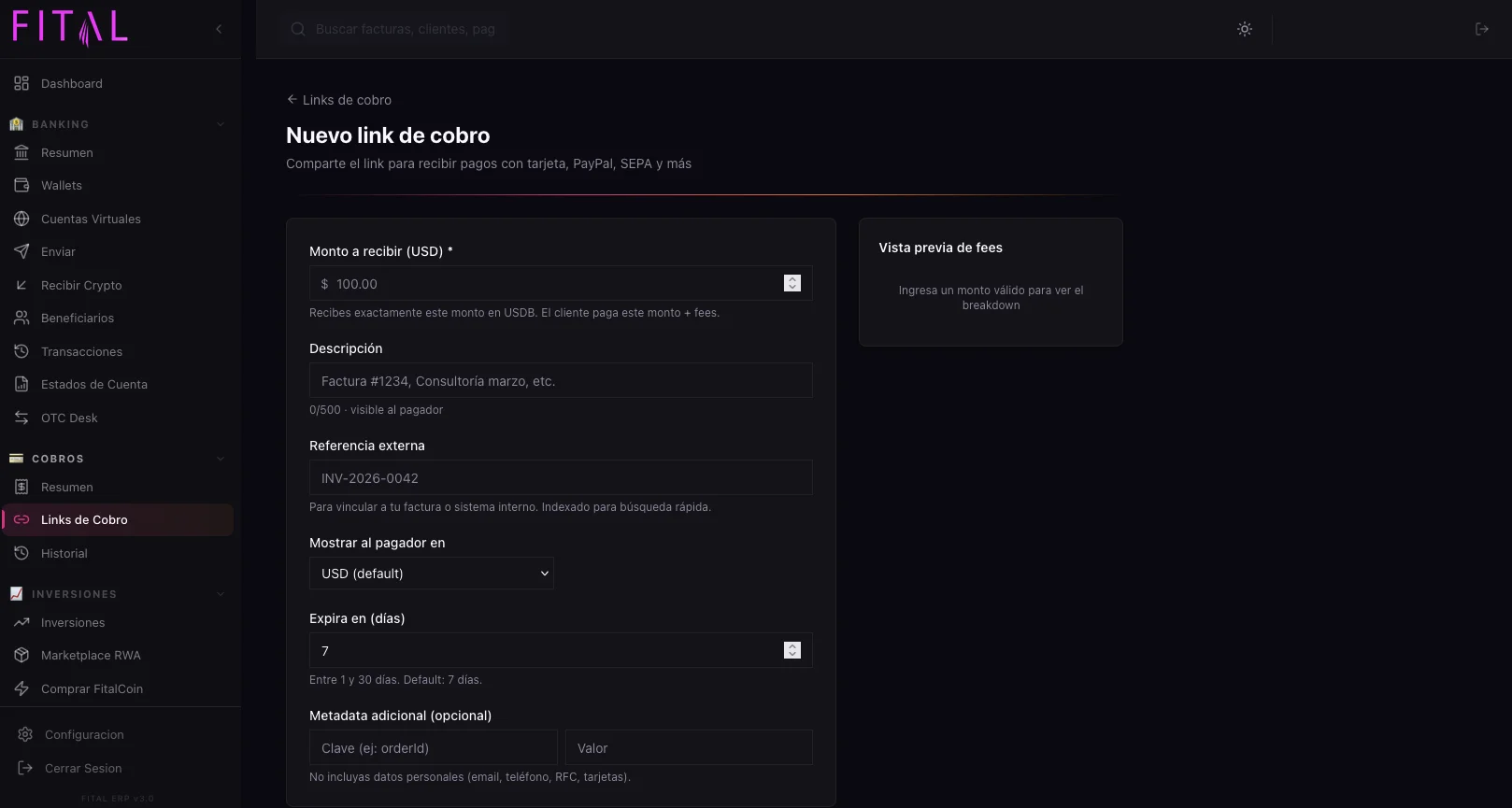Toggle light theme with sun icon
The height and width of the screenshot is (808, 1512).
(x=1245, y=29)
